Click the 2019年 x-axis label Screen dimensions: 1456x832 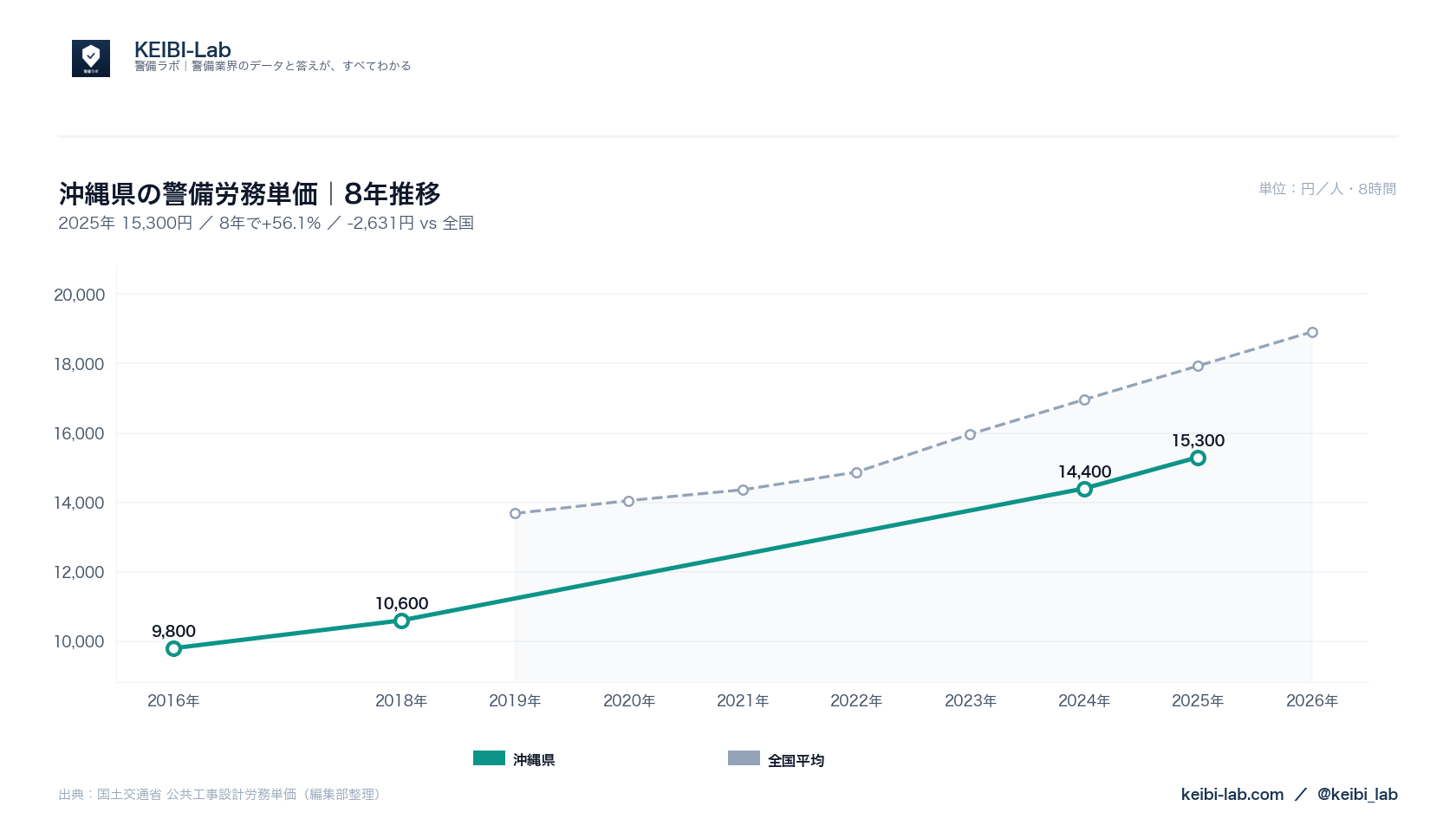515,700
